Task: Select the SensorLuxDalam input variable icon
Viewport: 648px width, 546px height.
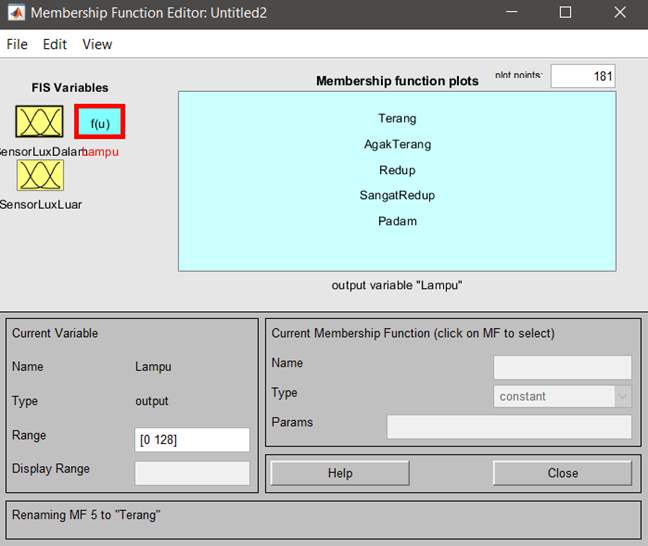Action: [x=39, y=122]
